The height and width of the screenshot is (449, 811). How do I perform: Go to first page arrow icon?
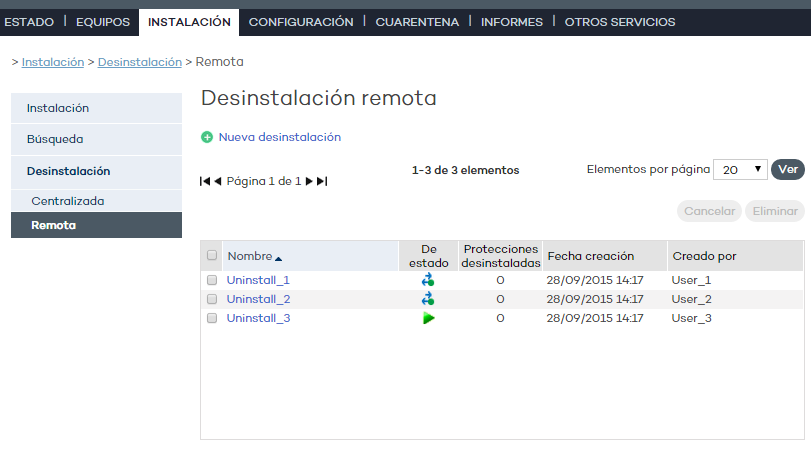point(205,181)
